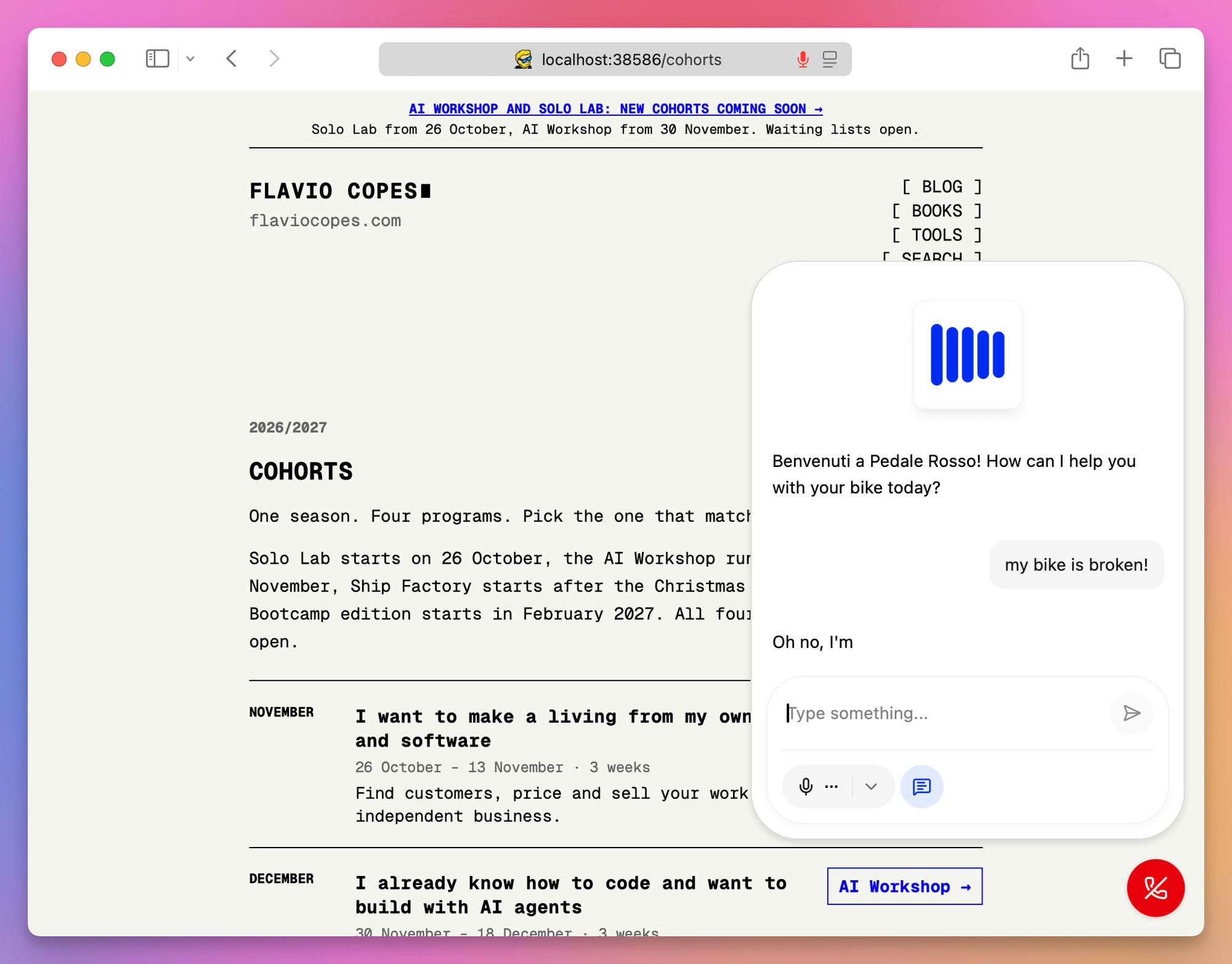Image resolution: width=1232 pixels, height=964 pixels.
Task: Toggle the chat transcript view
Action: (922, 787)
